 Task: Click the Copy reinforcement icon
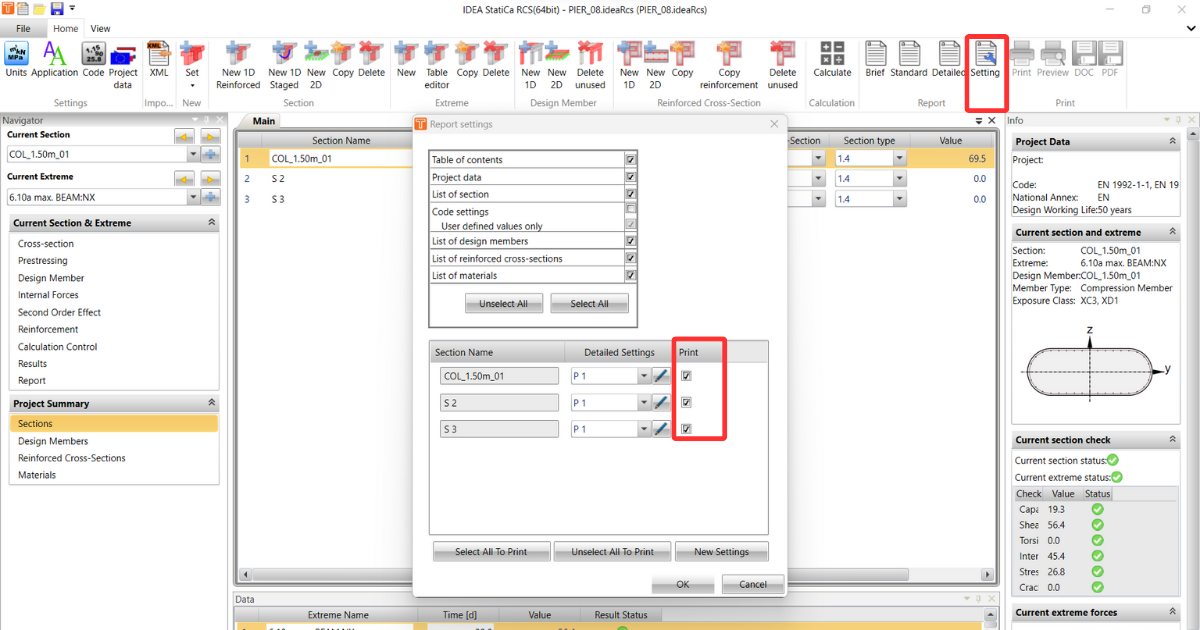coord(728,60)
